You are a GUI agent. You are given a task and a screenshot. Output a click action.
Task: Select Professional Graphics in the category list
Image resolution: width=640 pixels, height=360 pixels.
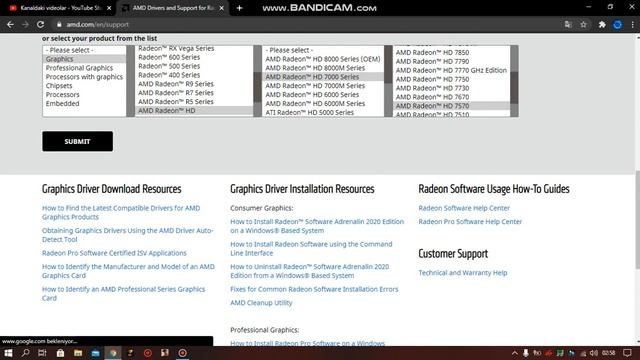pyautogui.click(x=84, y=68)
